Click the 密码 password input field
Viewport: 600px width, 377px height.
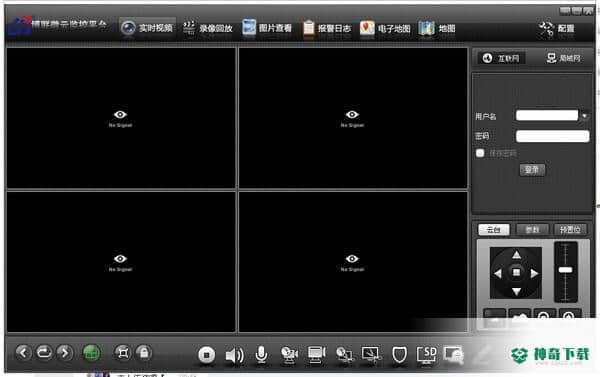552,136
